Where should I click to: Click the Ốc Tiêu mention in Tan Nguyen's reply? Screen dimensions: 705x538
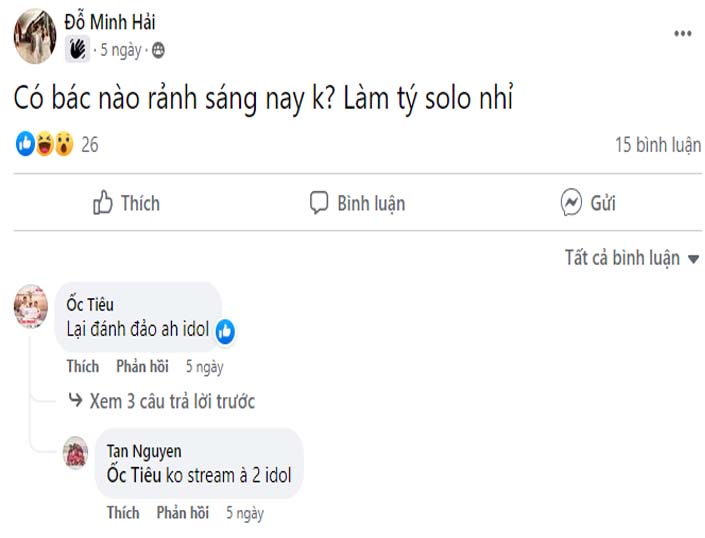coord(134,475)
